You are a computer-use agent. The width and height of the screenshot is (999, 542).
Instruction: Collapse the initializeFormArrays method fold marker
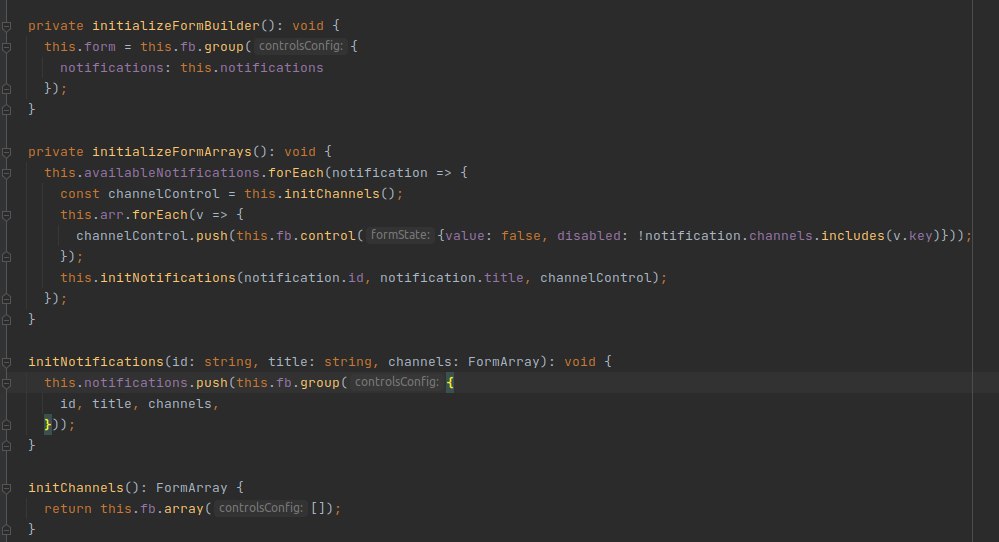point(6,152)
